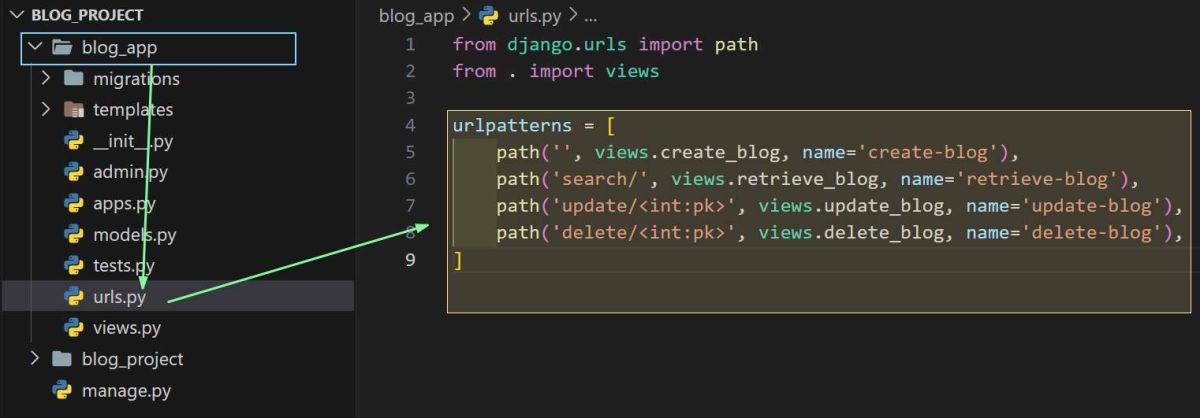
Task: Click the Python icon in the breadcrumb
Action: [x=489, y=16]
